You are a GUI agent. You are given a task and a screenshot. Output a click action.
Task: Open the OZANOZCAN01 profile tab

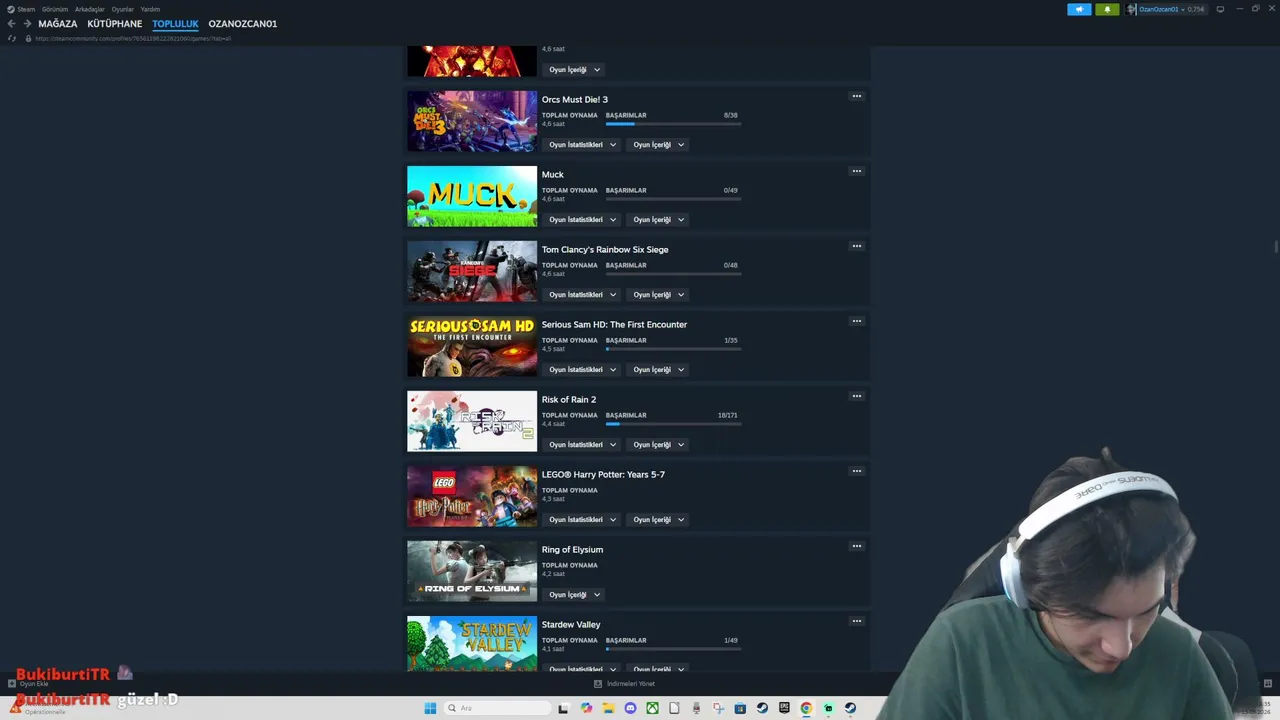(x=243, y=24)
